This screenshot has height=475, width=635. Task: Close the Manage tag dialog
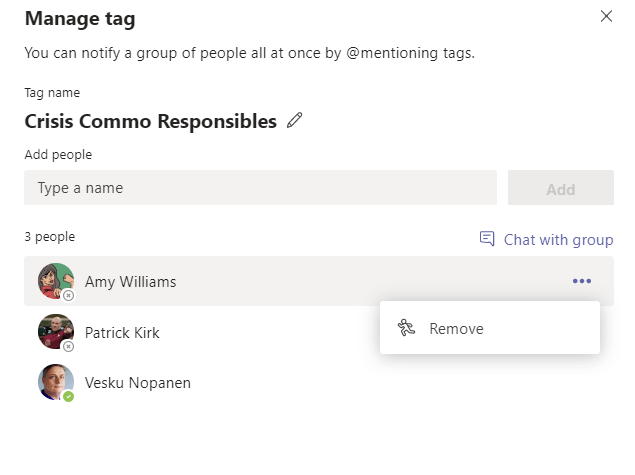click(x=605, y=16)
